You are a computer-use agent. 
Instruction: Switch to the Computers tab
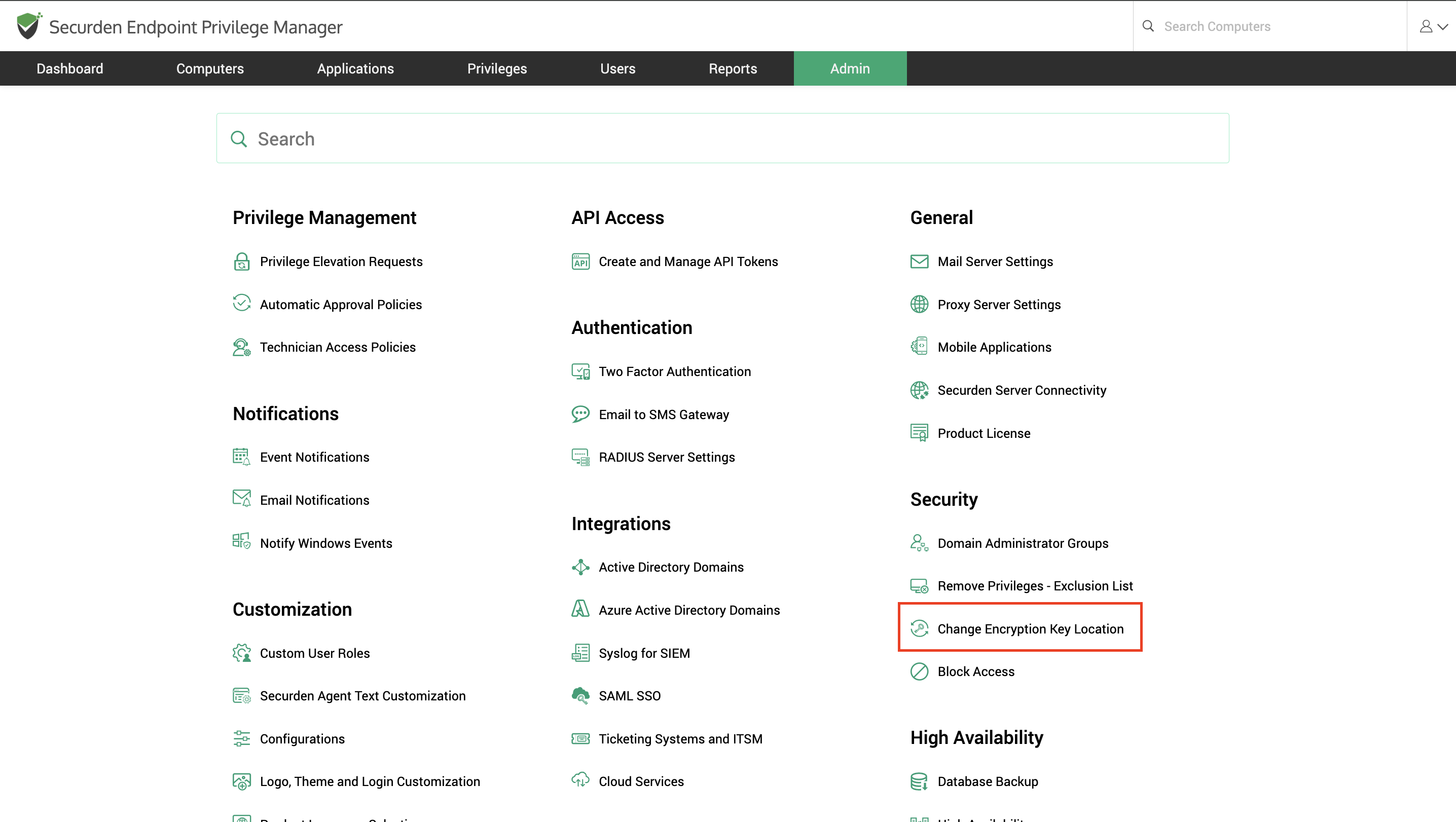pos(210,68)
